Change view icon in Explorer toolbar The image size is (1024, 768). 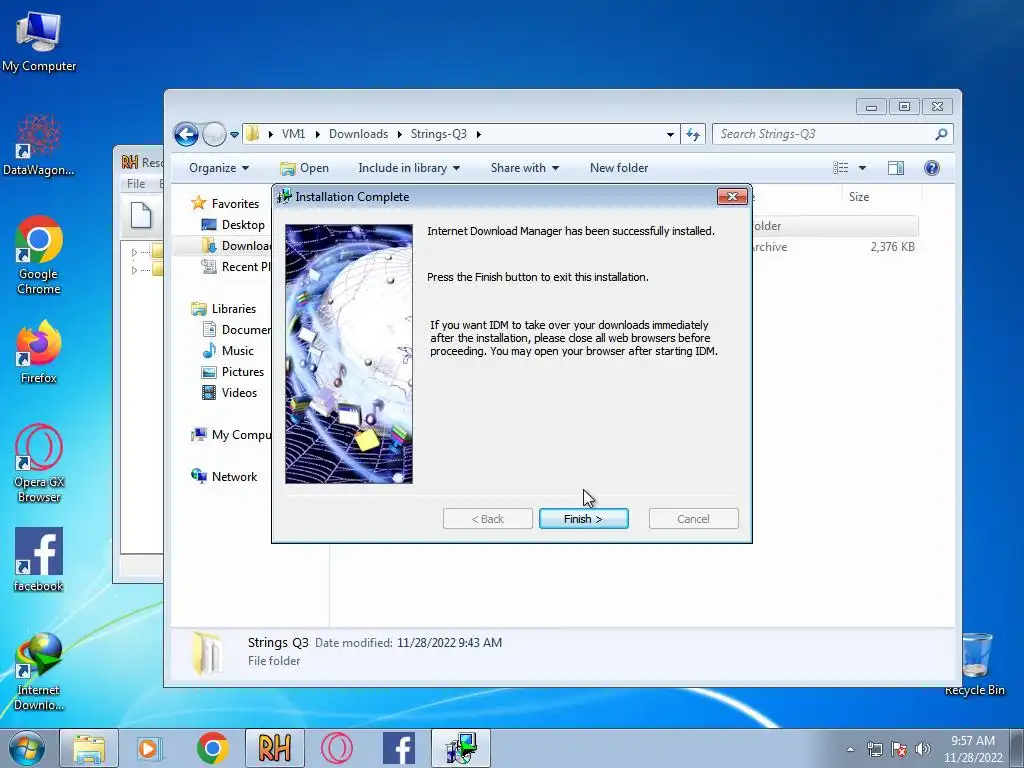tap(841, 168)
